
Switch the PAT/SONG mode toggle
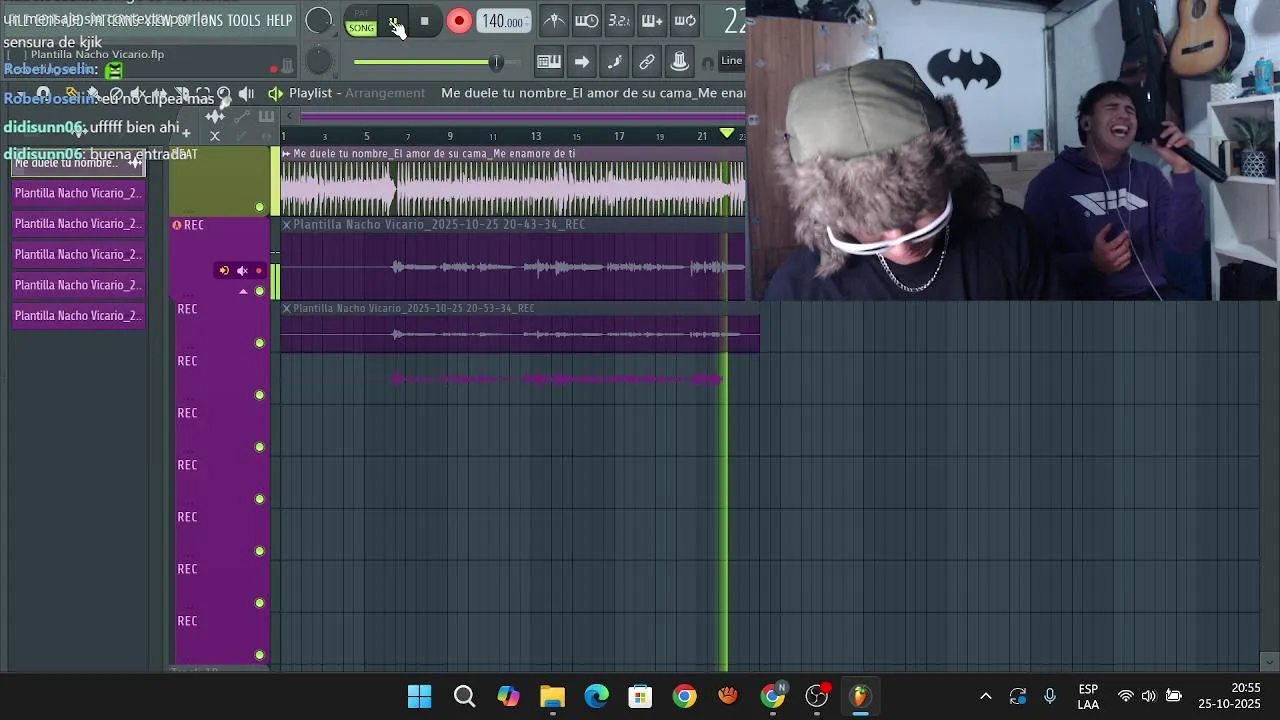pos(361,22)
